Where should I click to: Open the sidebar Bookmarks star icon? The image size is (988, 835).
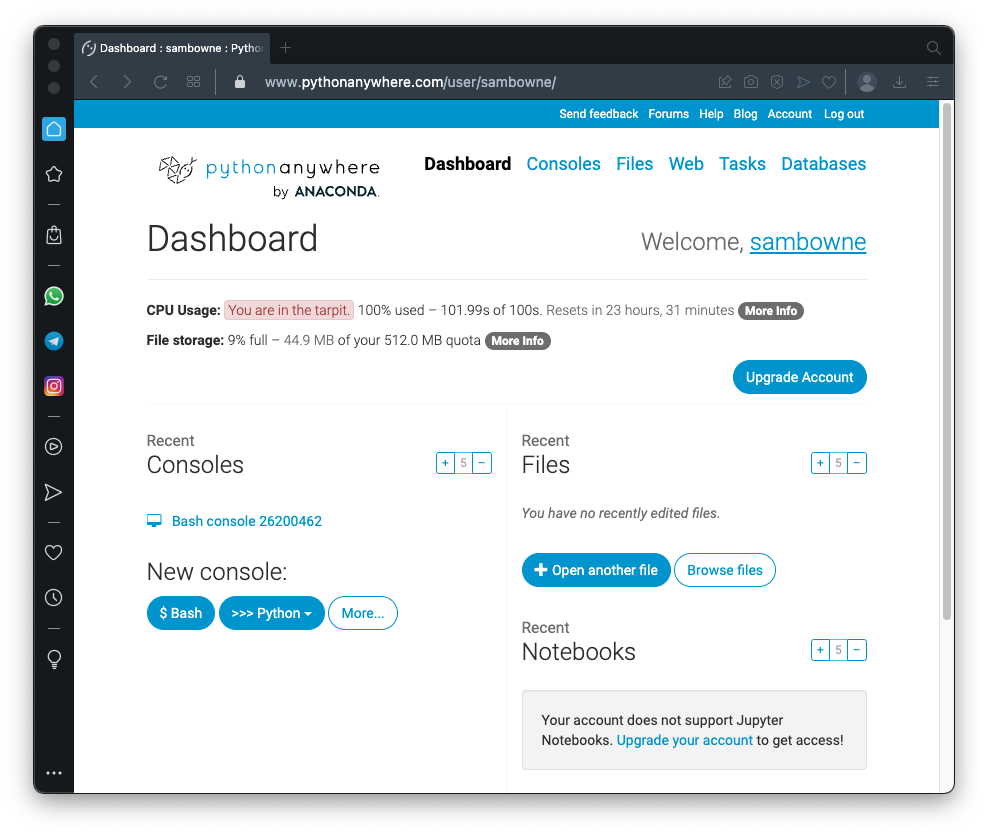click(x=54, y=175)
